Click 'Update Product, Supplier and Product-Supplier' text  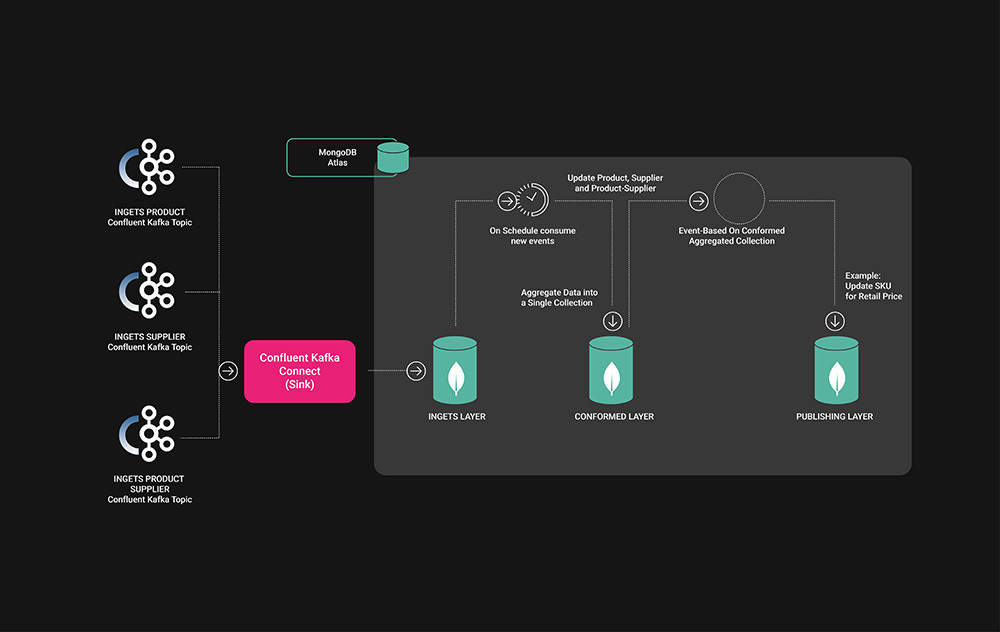pos(615,183)
